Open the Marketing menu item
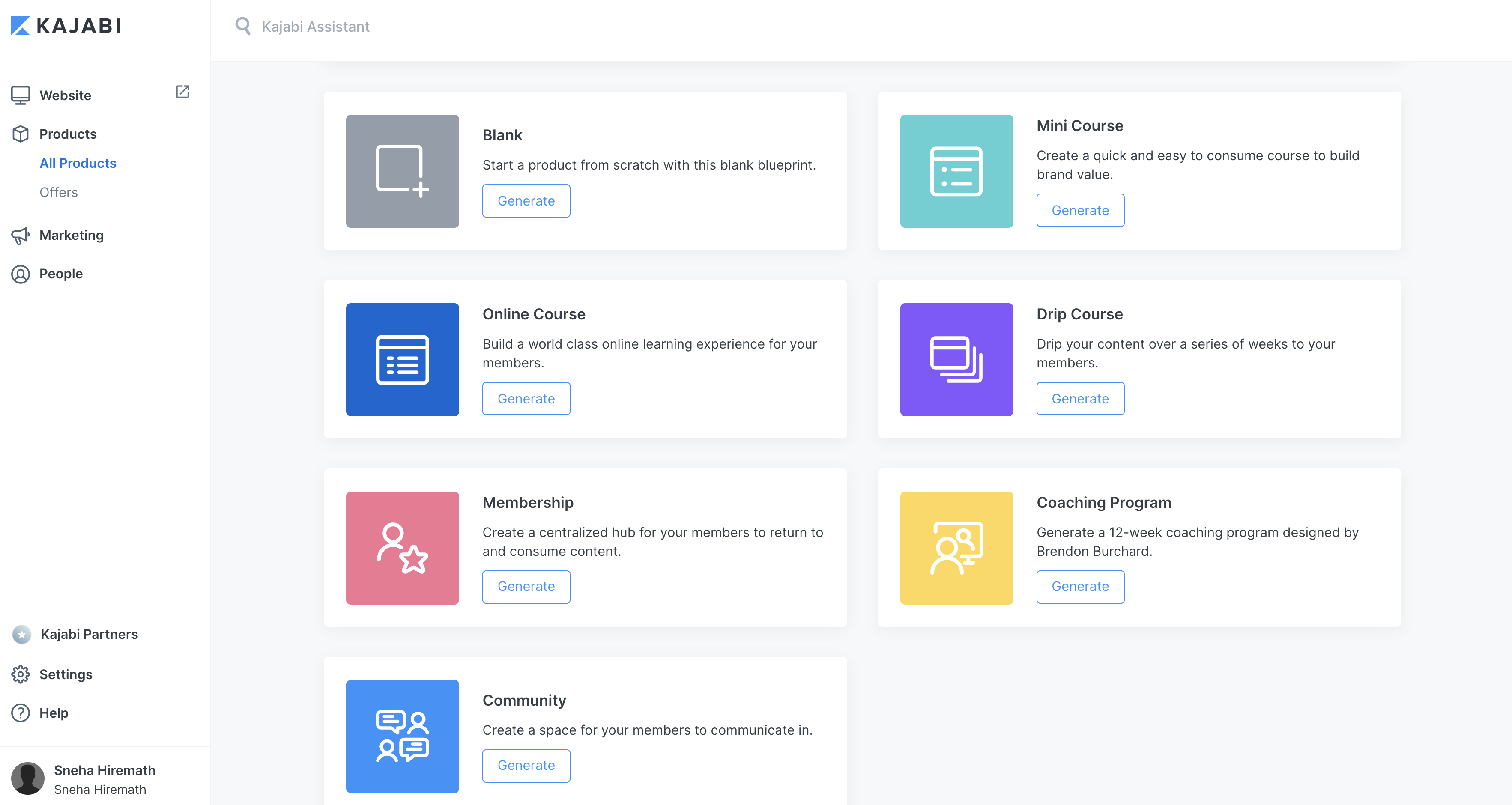This screenshot has width=1512, height=805. pyautogui.click(x=71, y=235)
